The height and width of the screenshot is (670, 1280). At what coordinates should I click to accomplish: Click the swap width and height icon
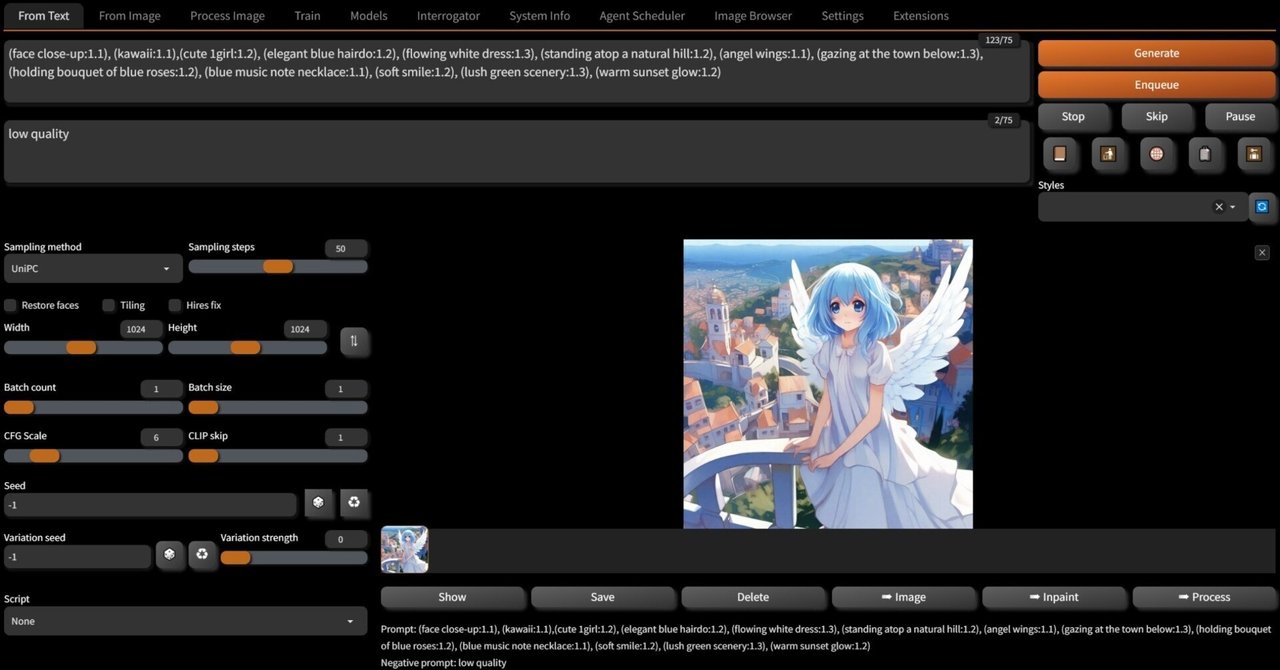point(354,341)
